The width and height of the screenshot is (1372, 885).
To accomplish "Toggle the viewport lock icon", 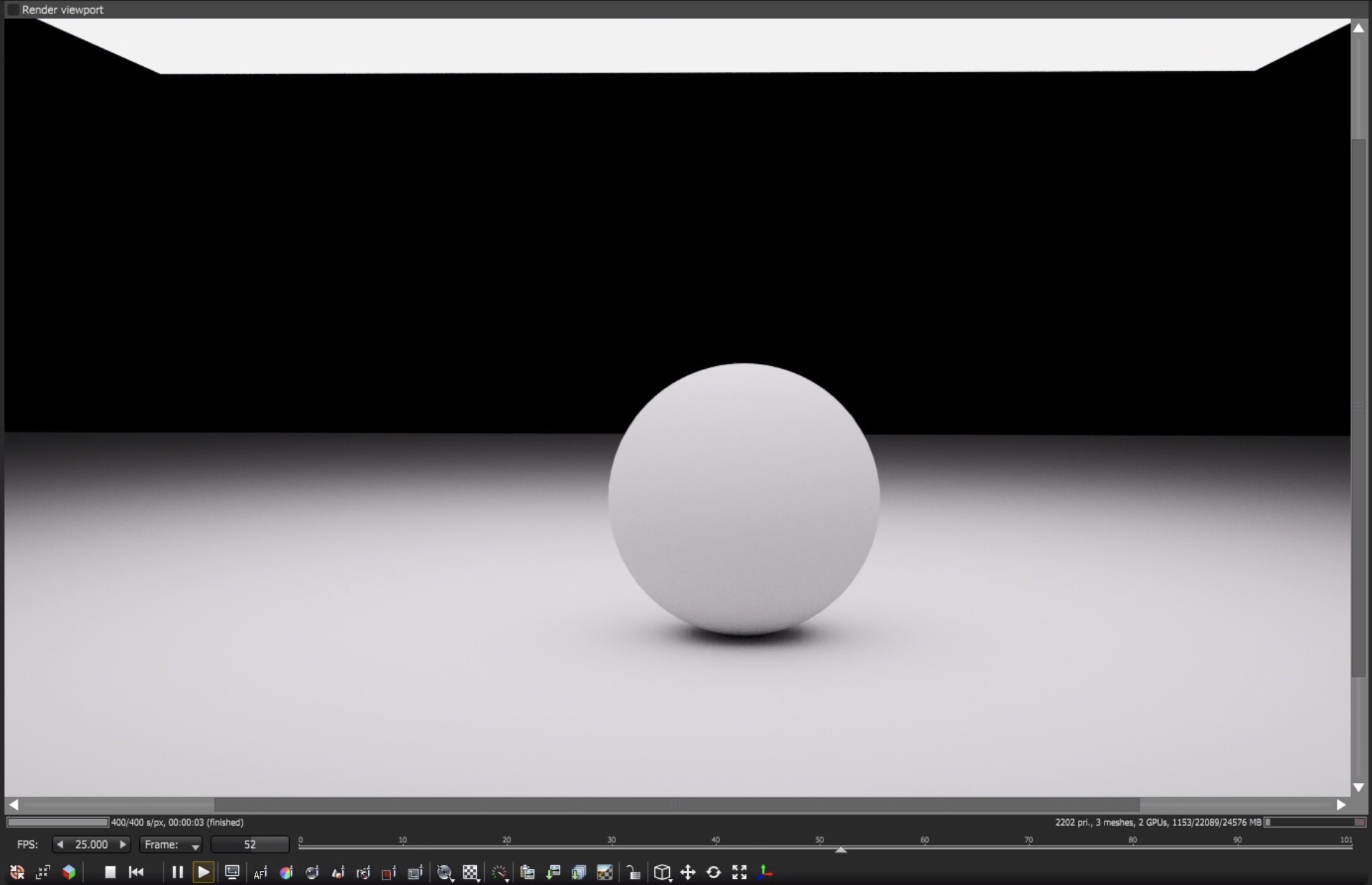I will 633,873.
